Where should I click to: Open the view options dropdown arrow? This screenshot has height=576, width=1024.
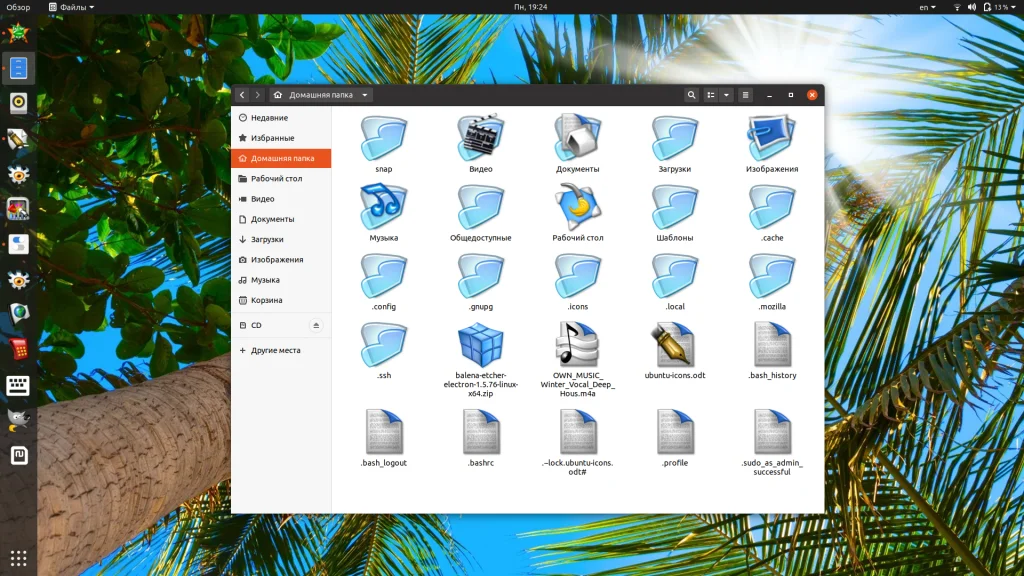pyautogui.click(x=727, y=95)
